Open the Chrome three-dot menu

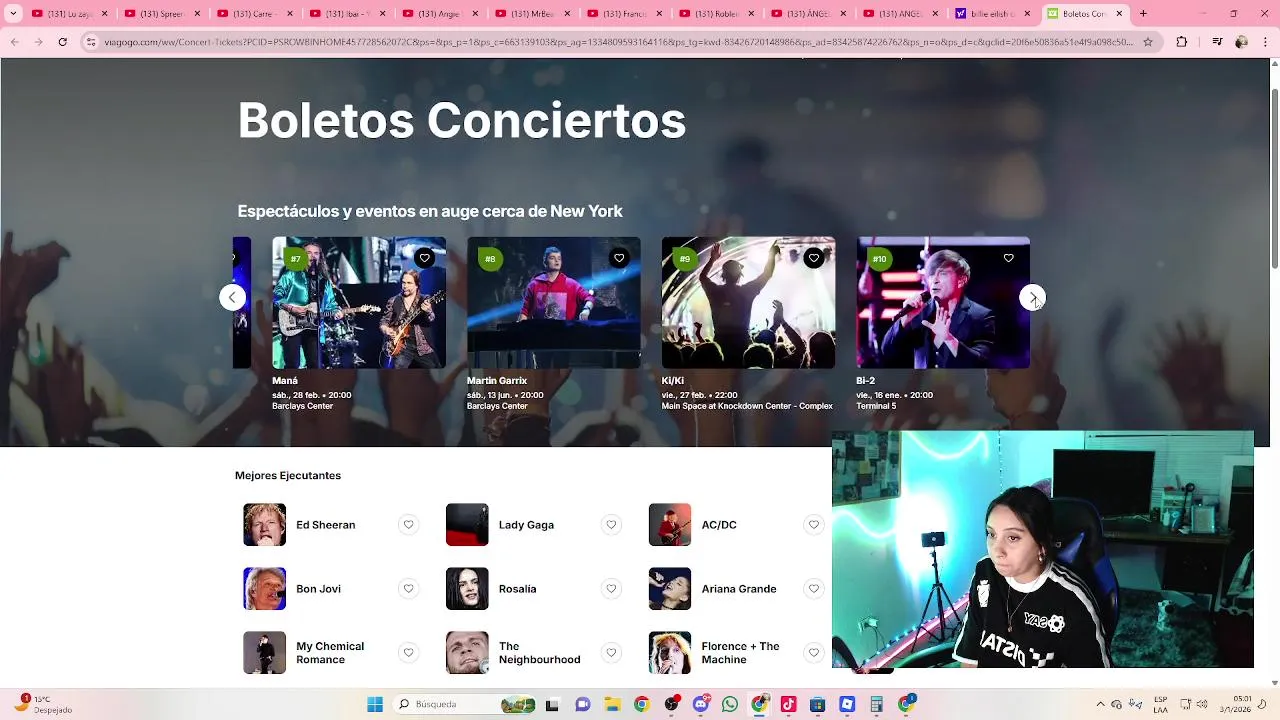click(x=1265, y=42)
